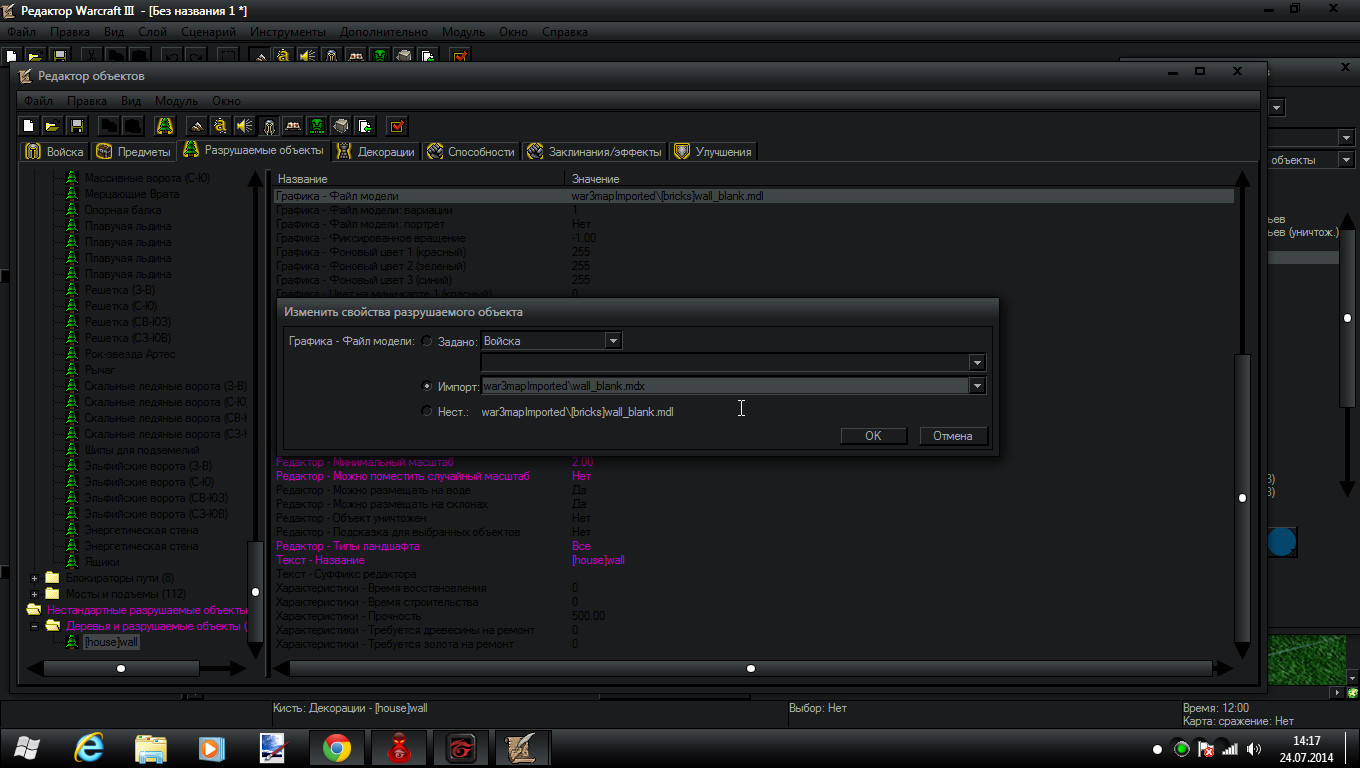This screenshot has height=768, width=1360.
Task: Click the OK button in dialog
Action: click(x=873, y=436)
